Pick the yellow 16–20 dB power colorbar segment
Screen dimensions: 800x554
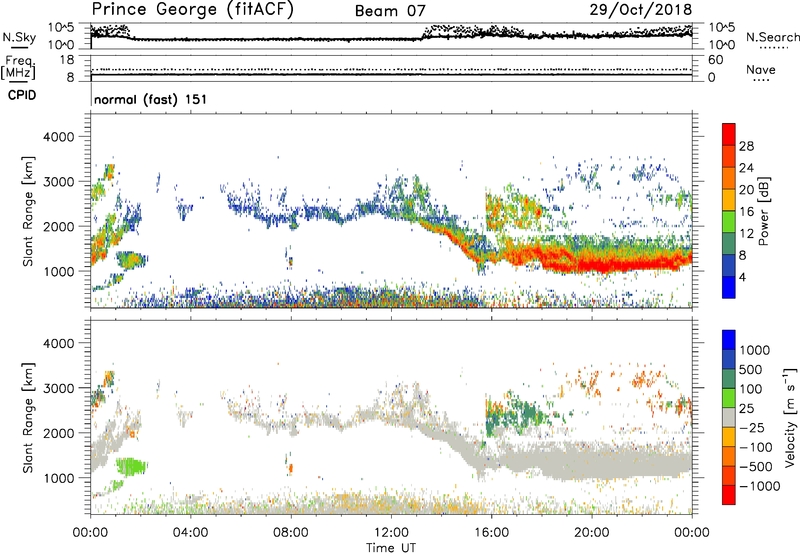[729, 200]
